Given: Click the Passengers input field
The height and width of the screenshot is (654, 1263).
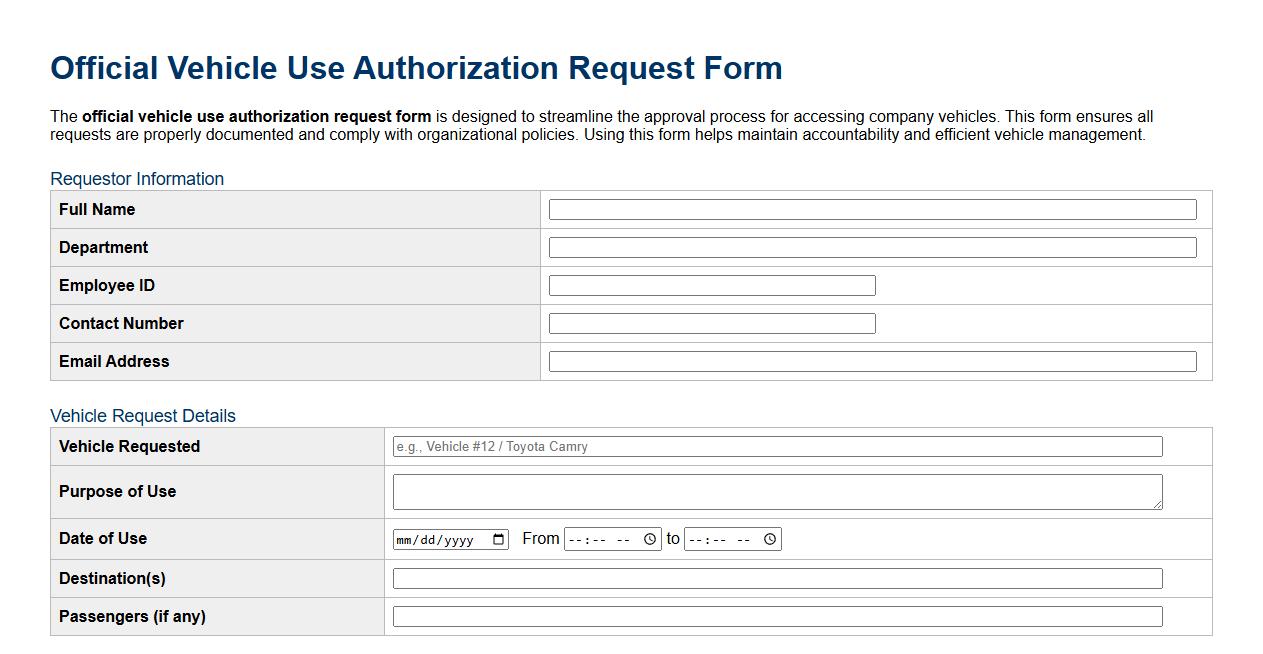Looking at the screenshot, I should click(778, 616).
